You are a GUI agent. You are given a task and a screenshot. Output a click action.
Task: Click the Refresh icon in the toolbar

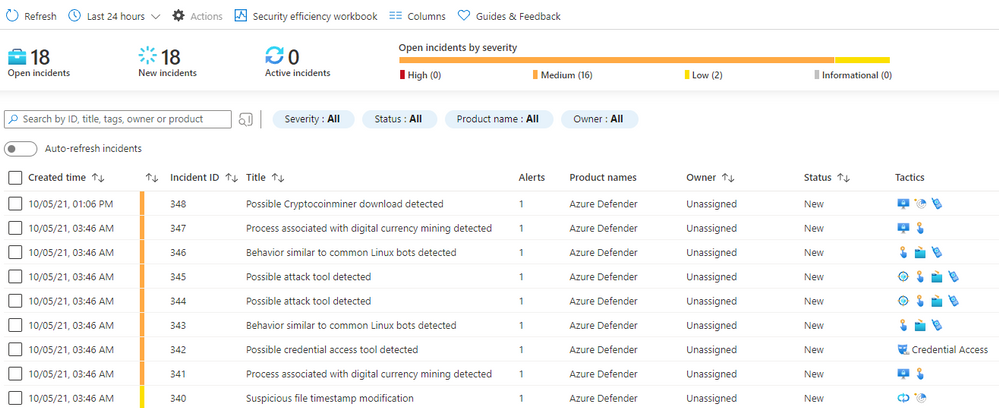(x=12, y=15)
